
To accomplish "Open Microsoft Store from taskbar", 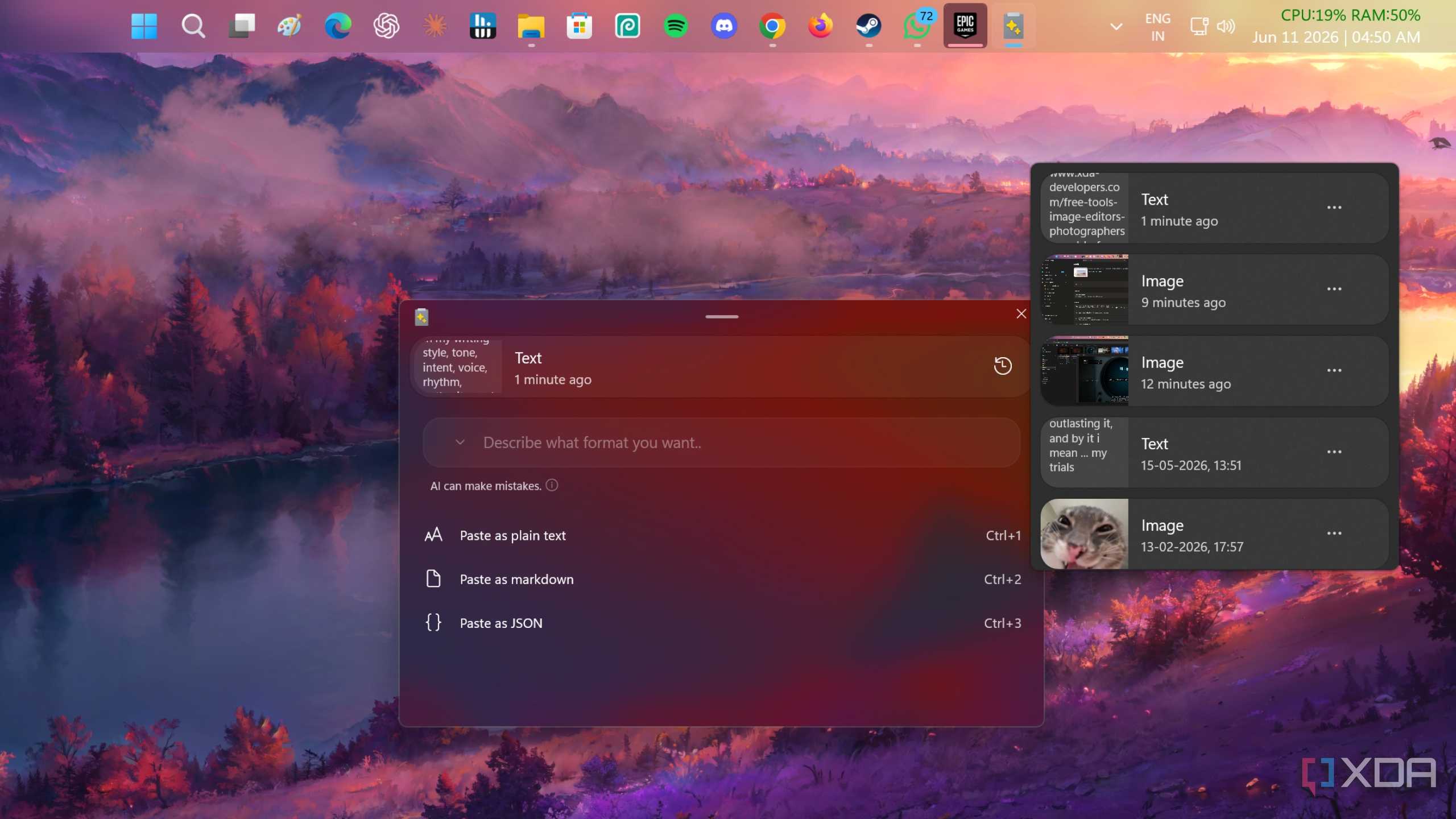I will click(580, 26).
